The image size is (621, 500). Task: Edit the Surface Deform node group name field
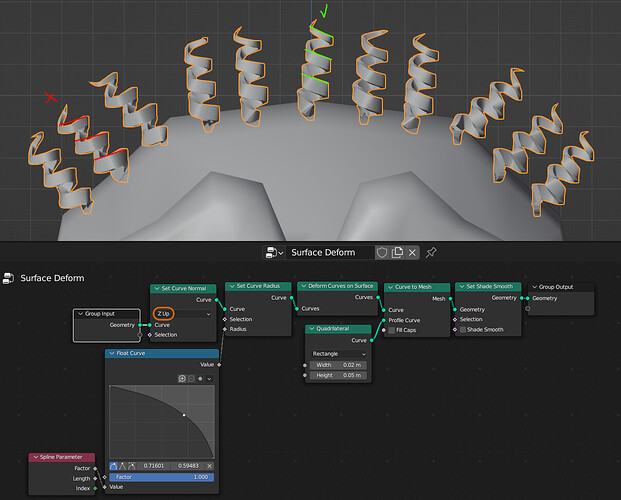pyautogui.click(x=330, y=252)
